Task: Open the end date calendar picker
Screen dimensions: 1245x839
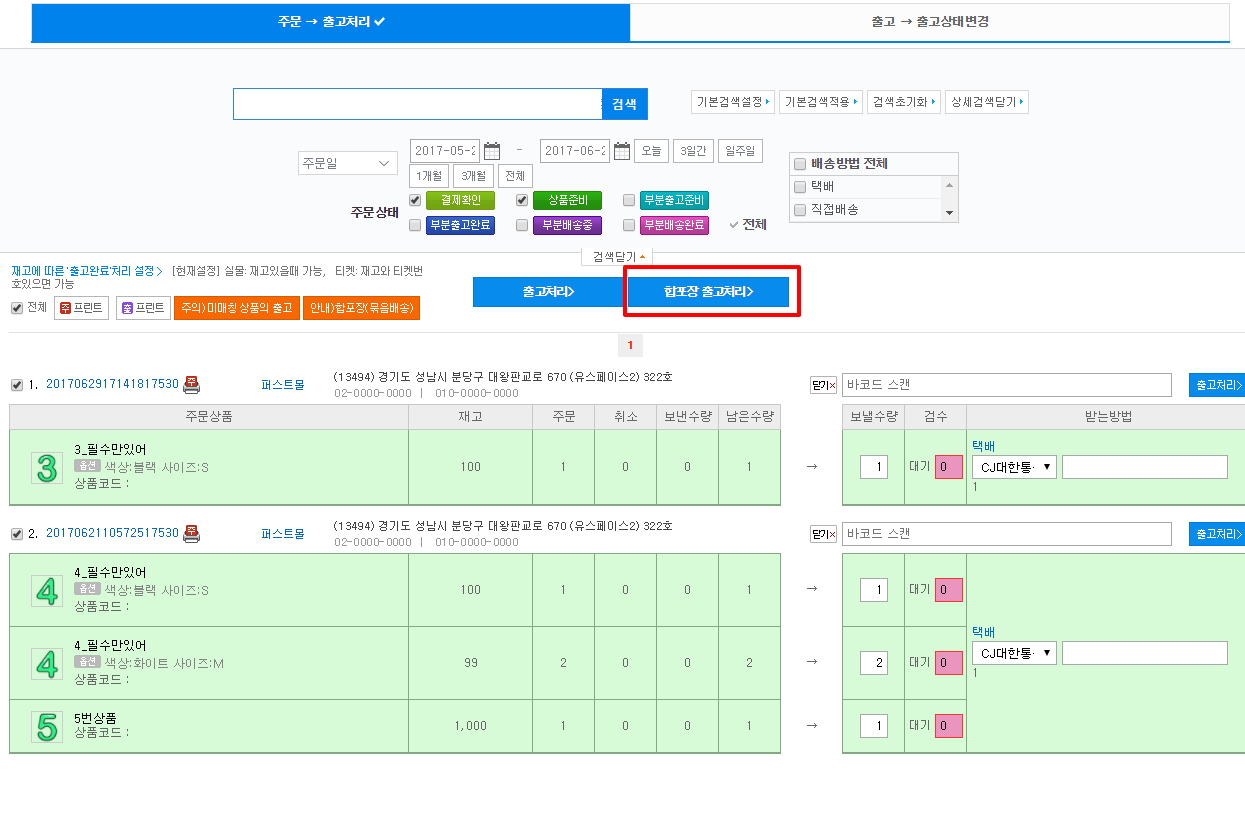Action: pyautogui.click(x=621, y=151)
